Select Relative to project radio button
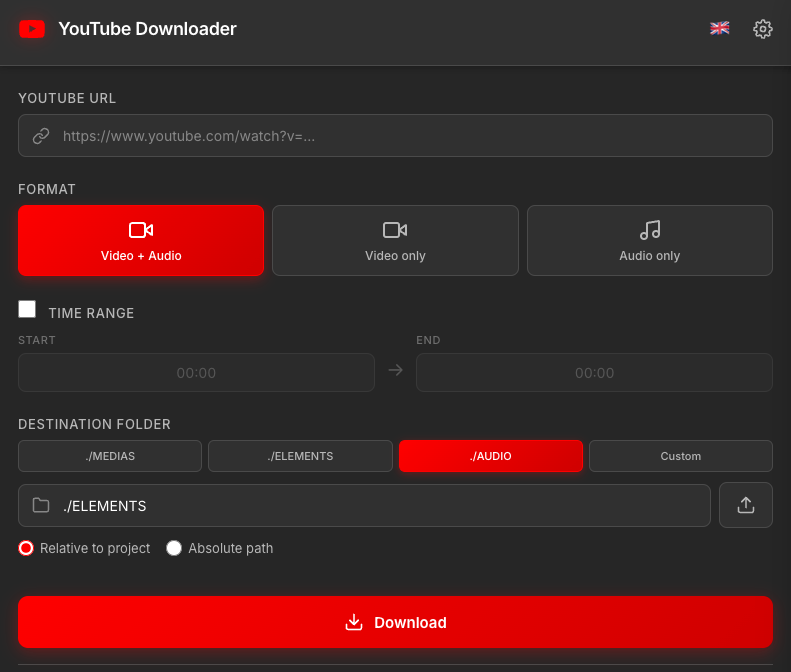 tap(26, 548)
